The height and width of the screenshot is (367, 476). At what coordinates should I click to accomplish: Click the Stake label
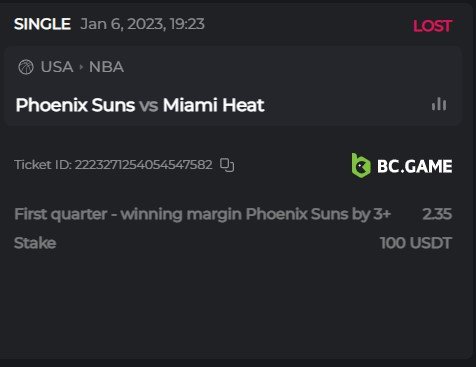click(35, 243)
